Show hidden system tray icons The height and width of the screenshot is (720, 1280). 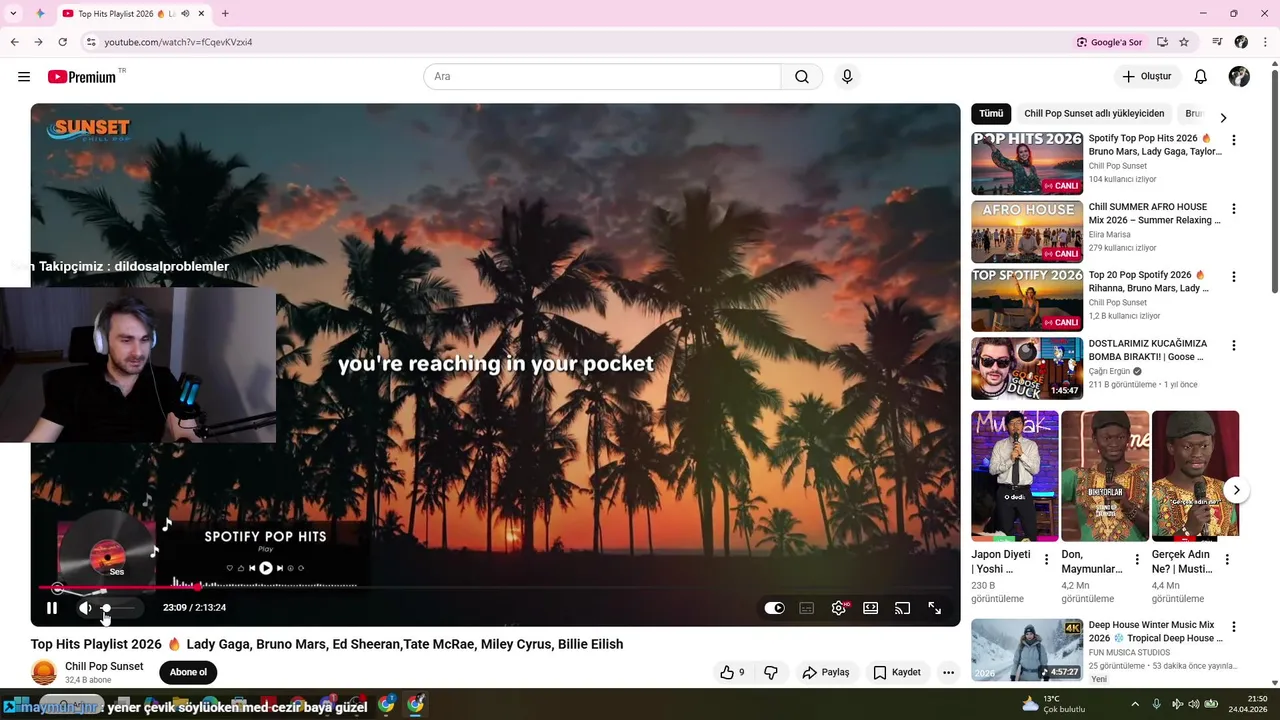point(1134,704)
